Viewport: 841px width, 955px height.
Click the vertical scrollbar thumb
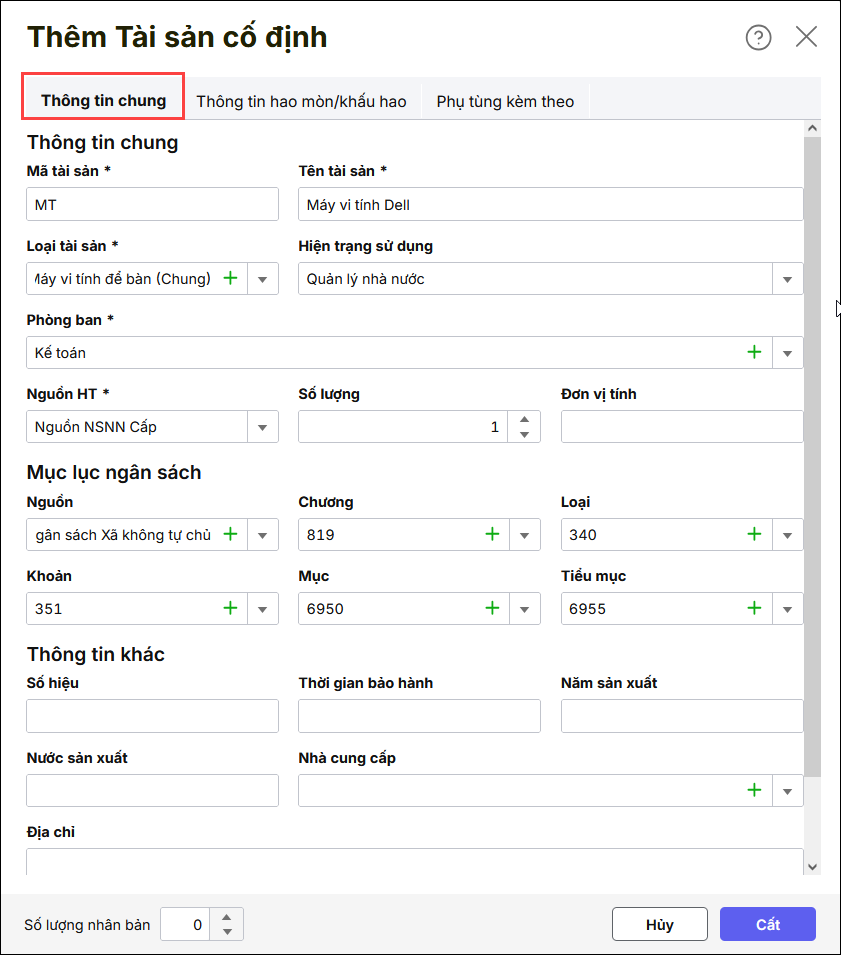812,450
